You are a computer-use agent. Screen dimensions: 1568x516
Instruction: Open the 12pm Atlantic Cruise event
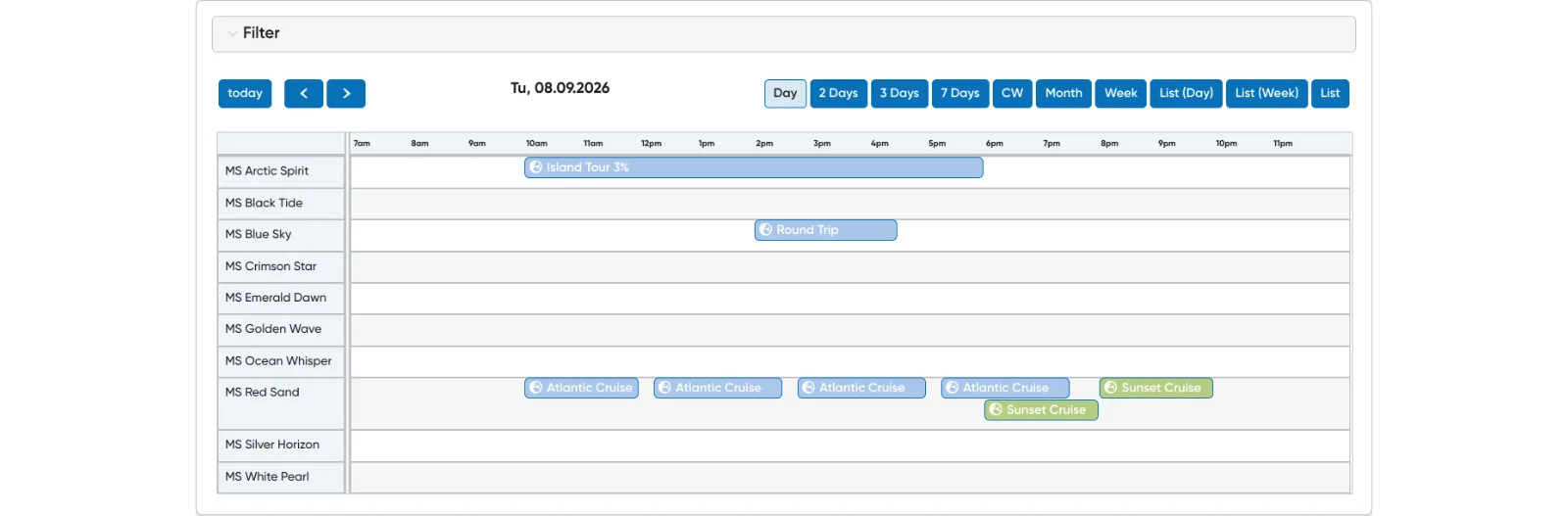click(x=718, y=388)
